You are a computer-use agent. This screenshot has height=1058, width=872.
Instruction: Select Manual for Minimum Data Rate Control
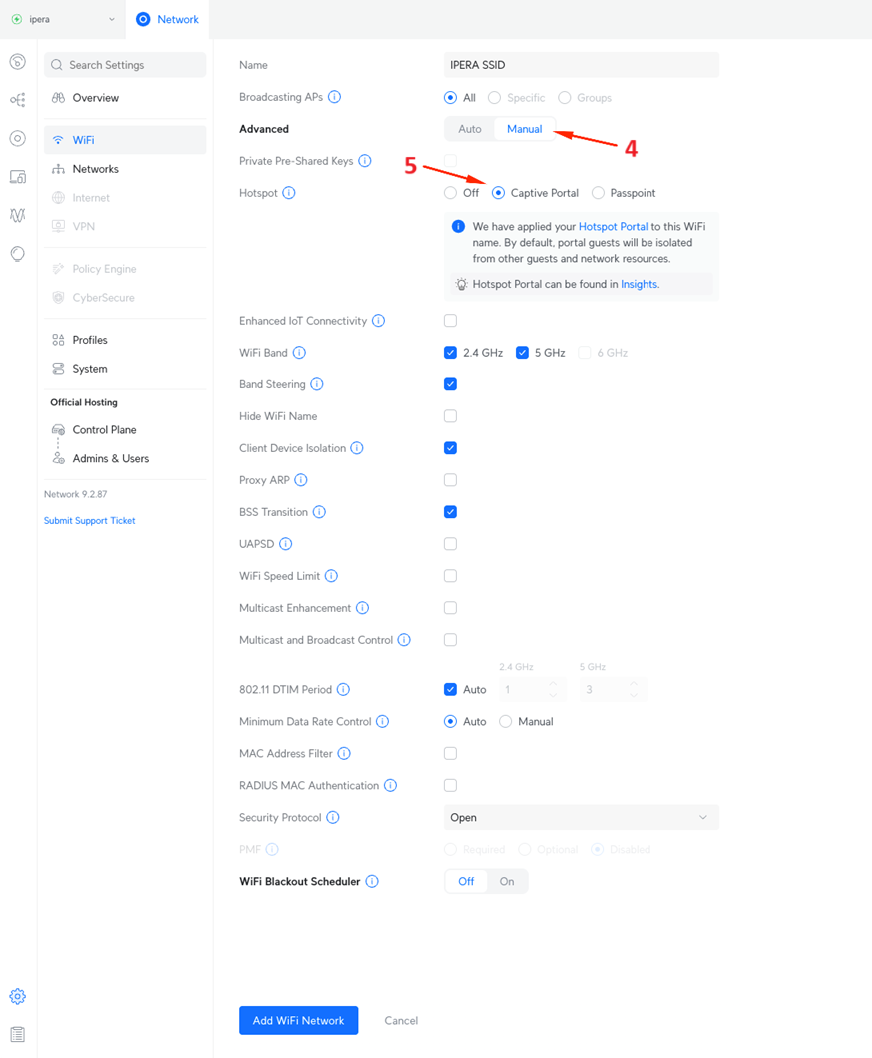tap(506, 721)
